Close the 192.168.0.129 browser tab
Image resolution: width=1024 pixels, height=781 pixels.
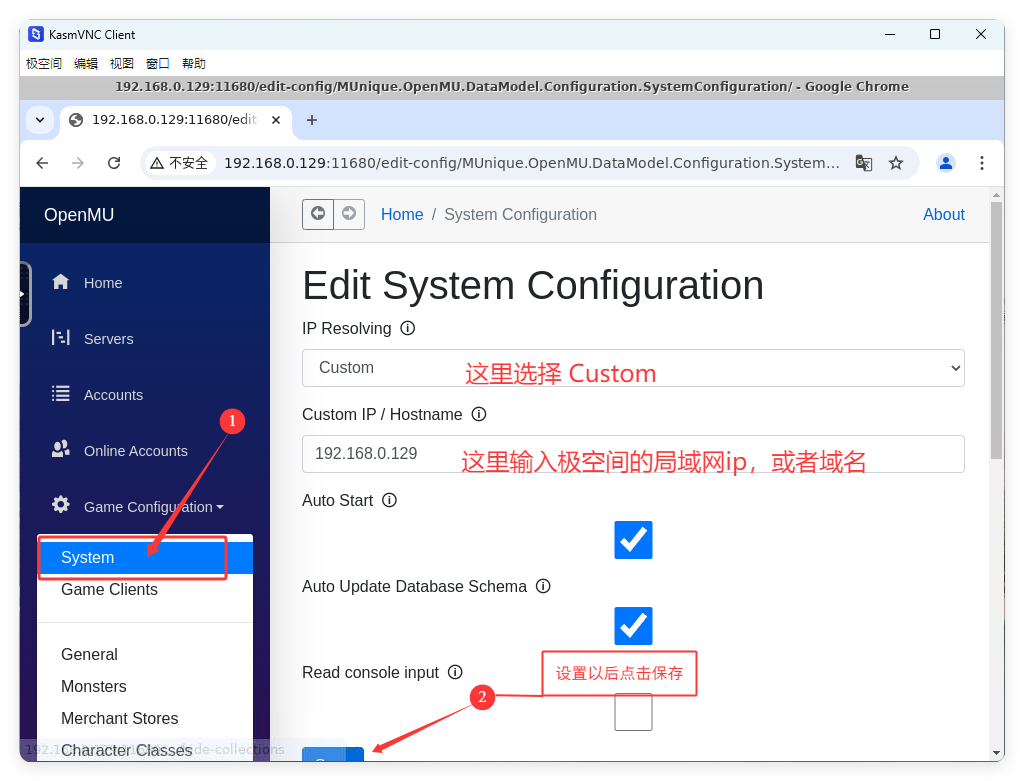click(x=276, y=120)
